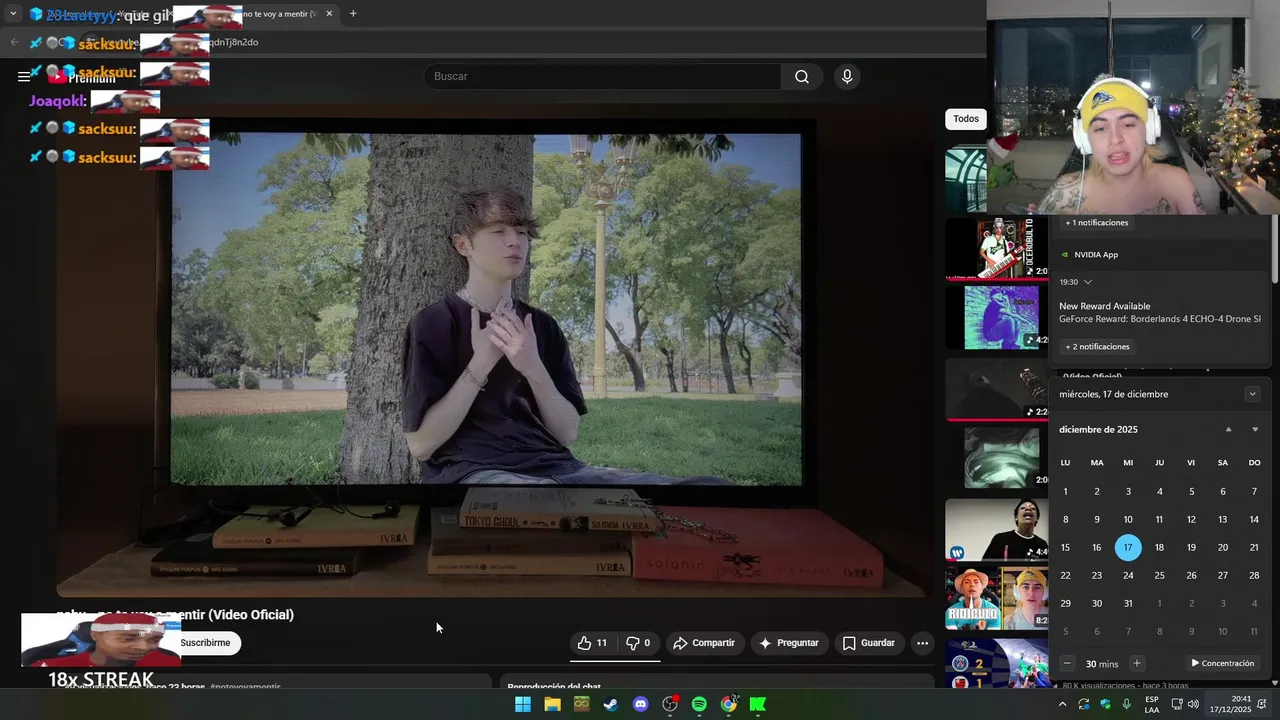The image size is (1280, 720).
Task: Open OBS Studio from the taskbar
Action: point(670,704)
